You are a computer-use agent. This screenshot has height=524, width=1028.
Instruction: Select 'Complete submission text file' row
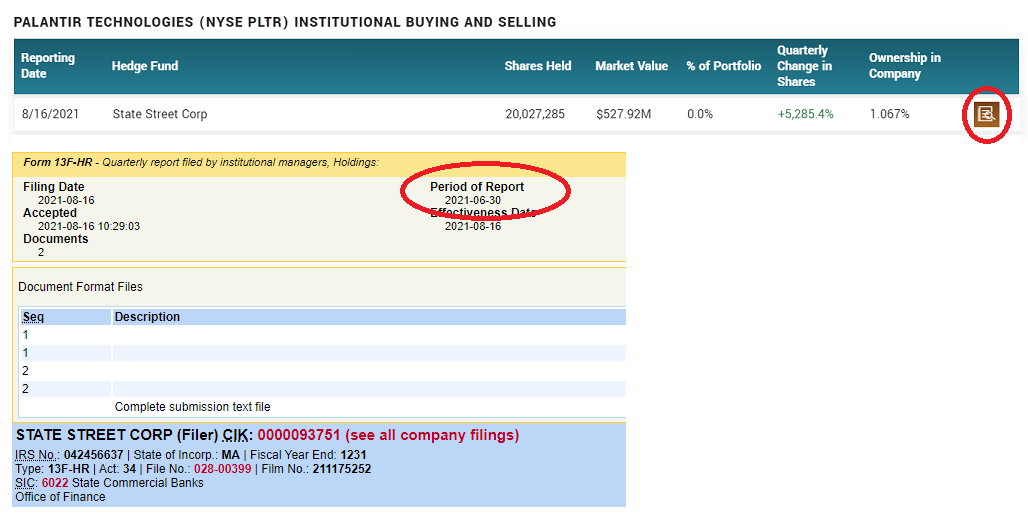[192, 407]
